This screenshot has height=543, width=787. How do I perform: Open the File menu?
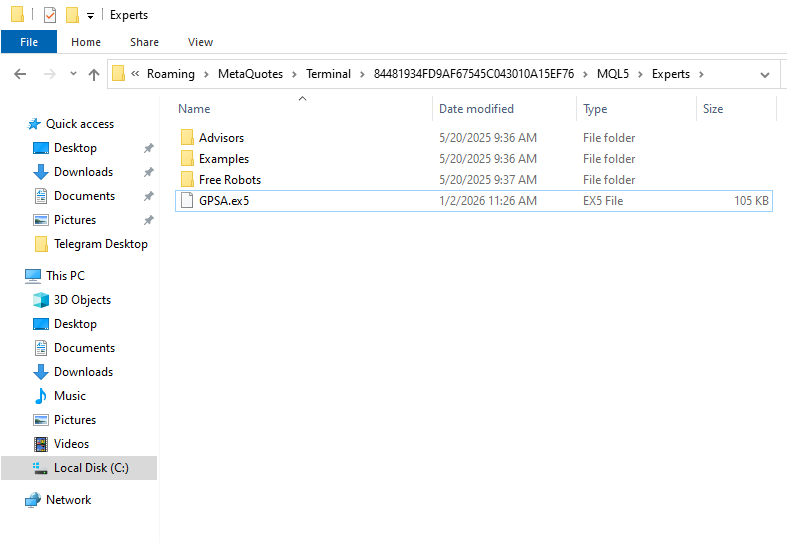pos(29,42)
